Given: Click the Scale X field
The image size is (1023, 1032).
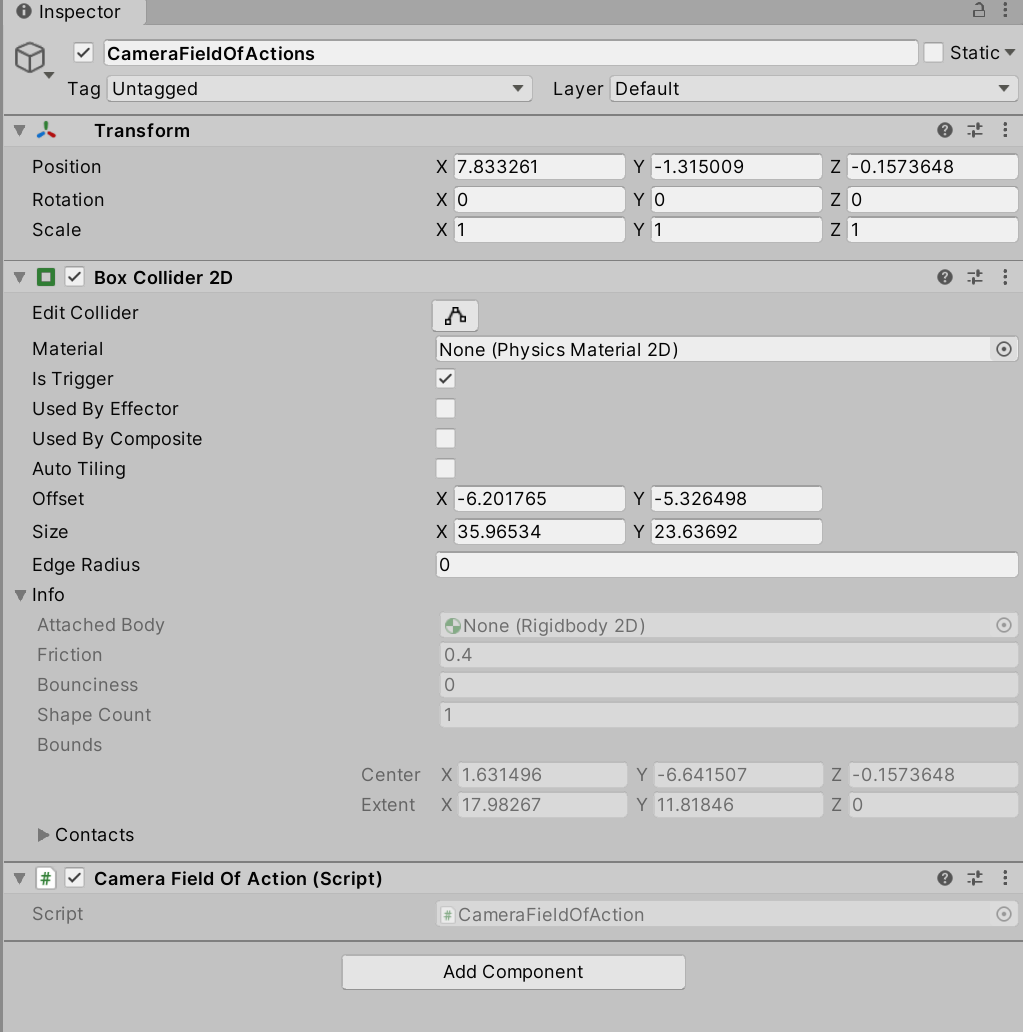Looking at the screenshot, I should 539,230.
